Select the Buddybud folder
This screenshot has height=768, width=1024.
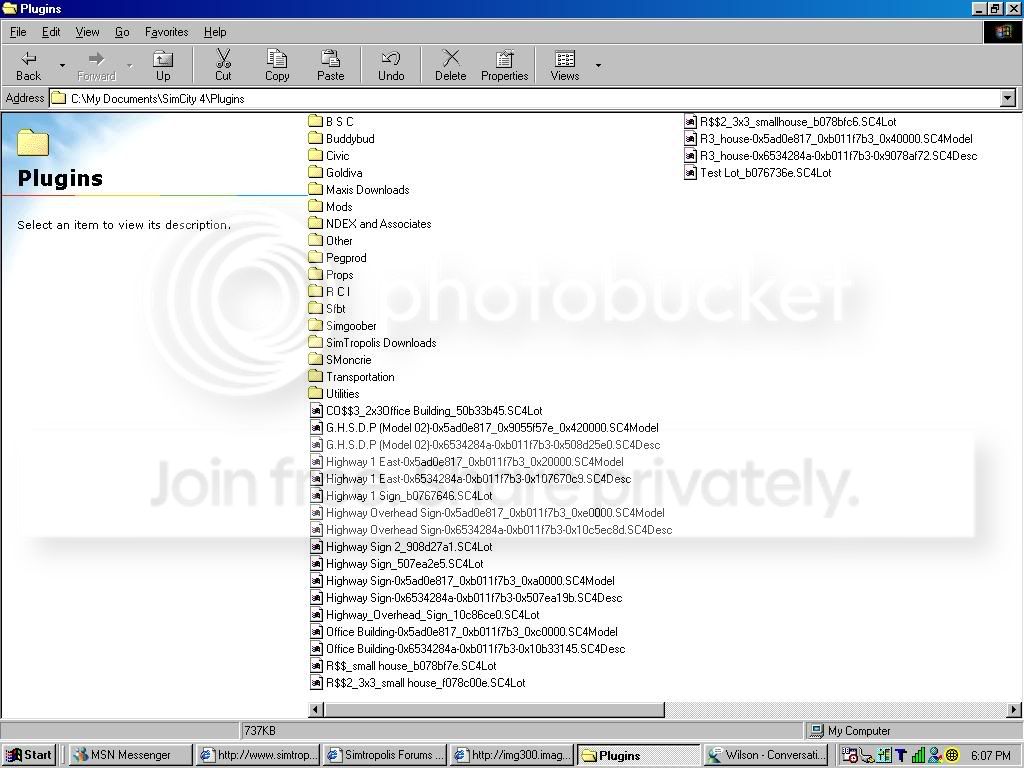pos(341,138)
